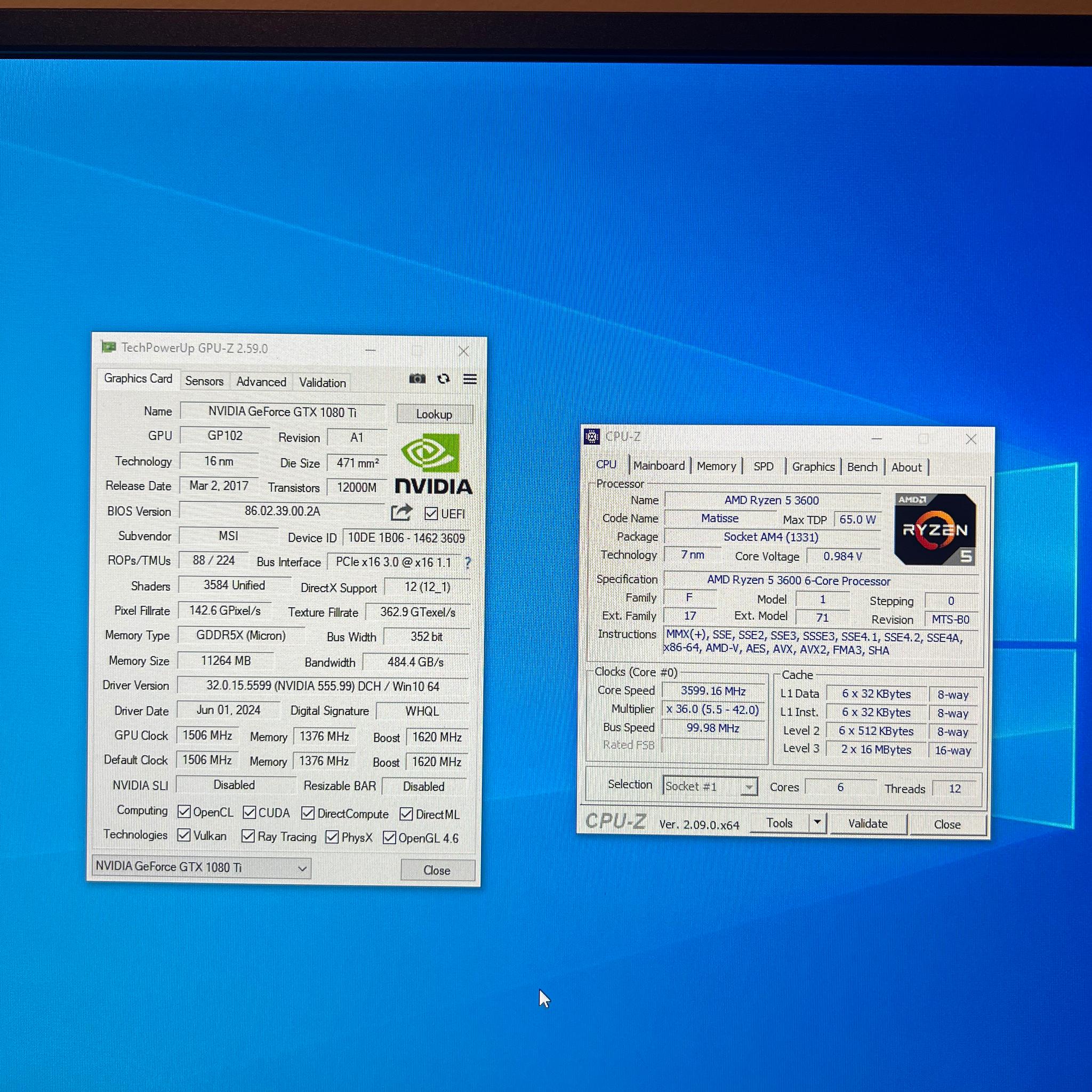The height and width of the screenshot is (1092, 1092).
Task: Click the Multiplier x 36.0 value
Action: pyautogui.click(x=713, y=709)
